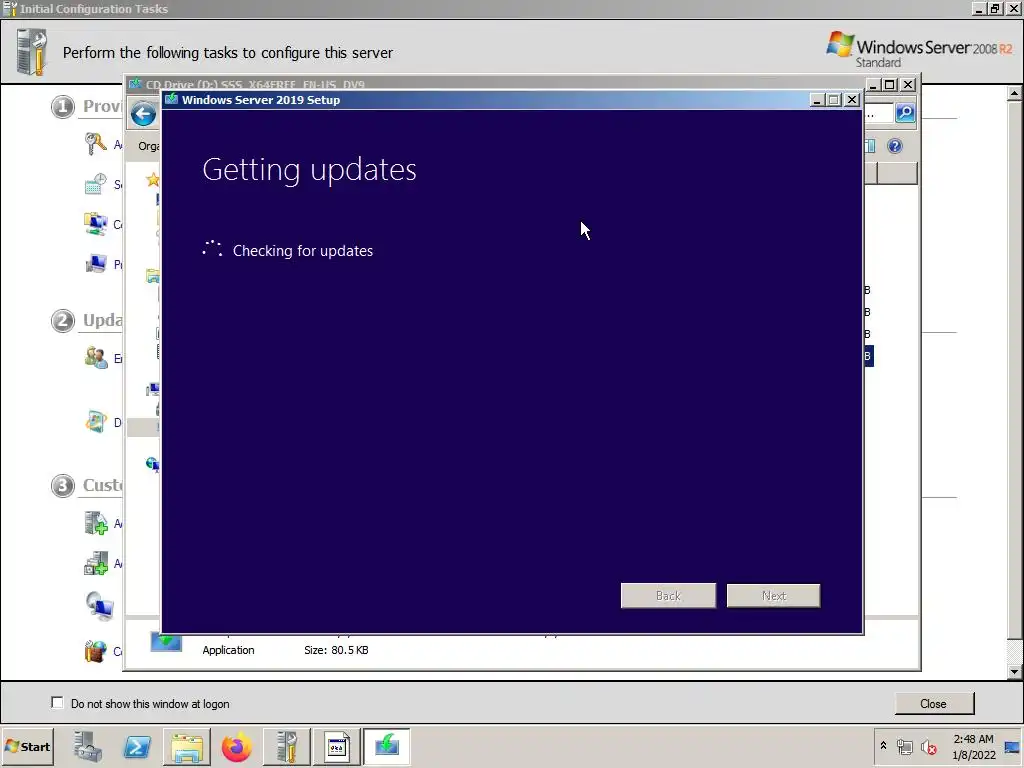Click the muted volume tray icon
Viewport: 1024px width, 768px height.
point(929,746)
